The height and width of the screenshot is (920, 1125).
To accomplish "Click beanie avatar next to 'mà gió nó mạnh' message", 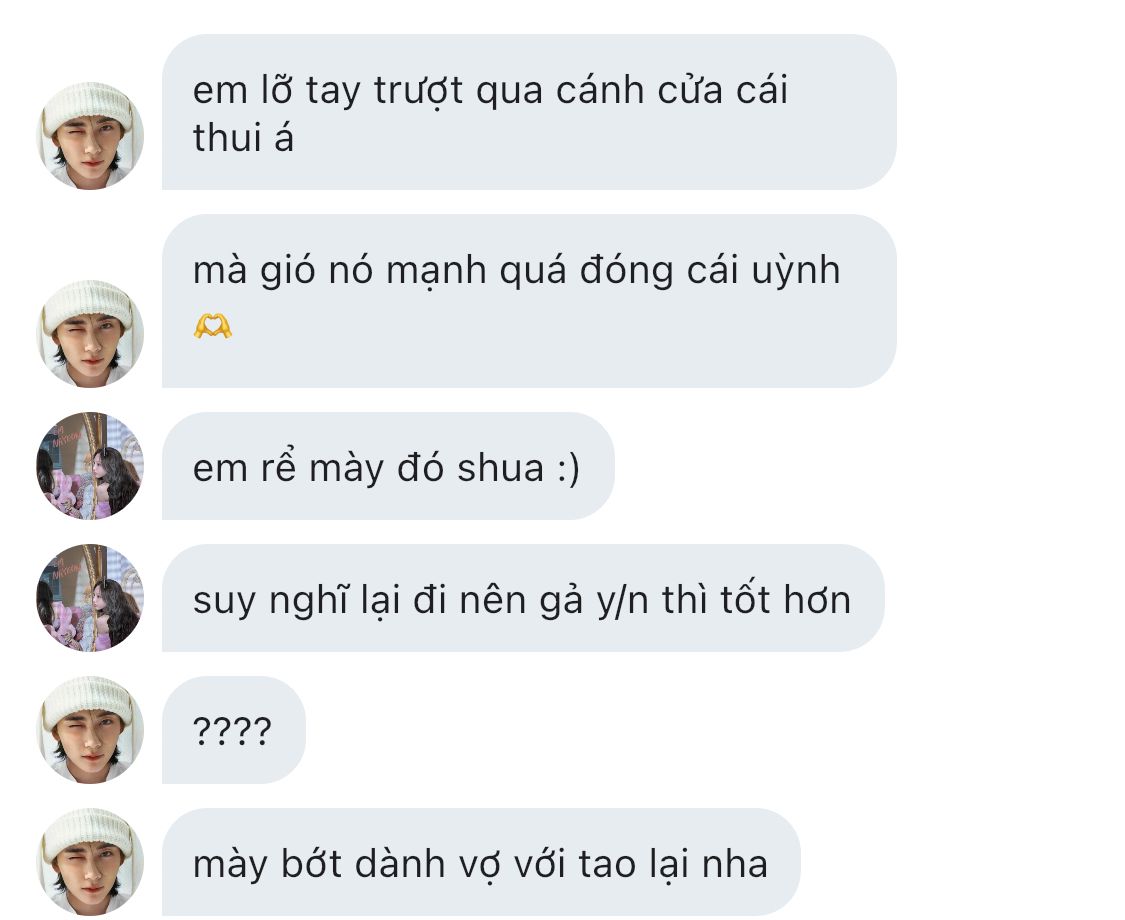I will [90, 334].
